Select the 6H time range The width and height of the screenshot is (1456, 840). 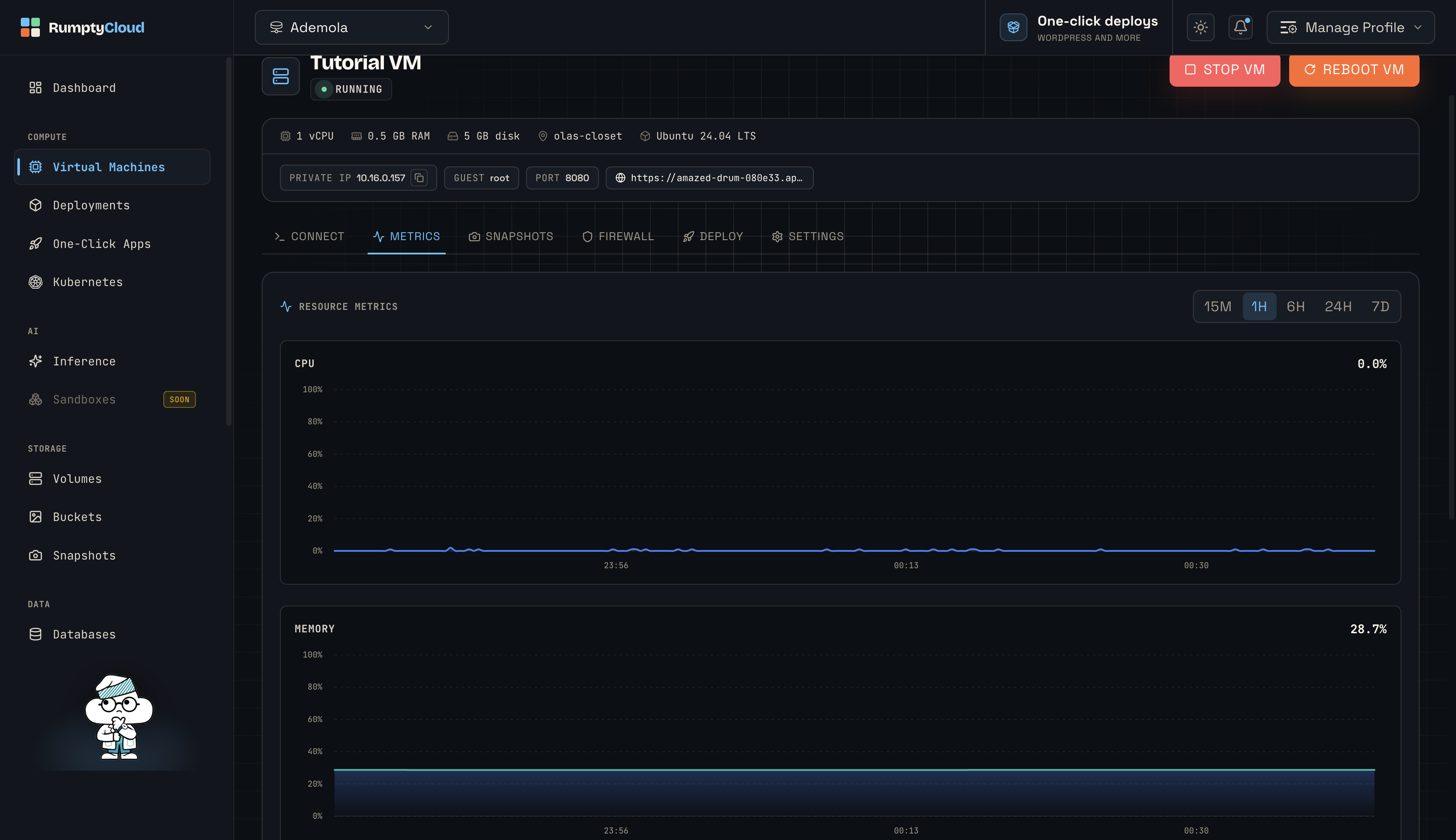pos(1296,306)
